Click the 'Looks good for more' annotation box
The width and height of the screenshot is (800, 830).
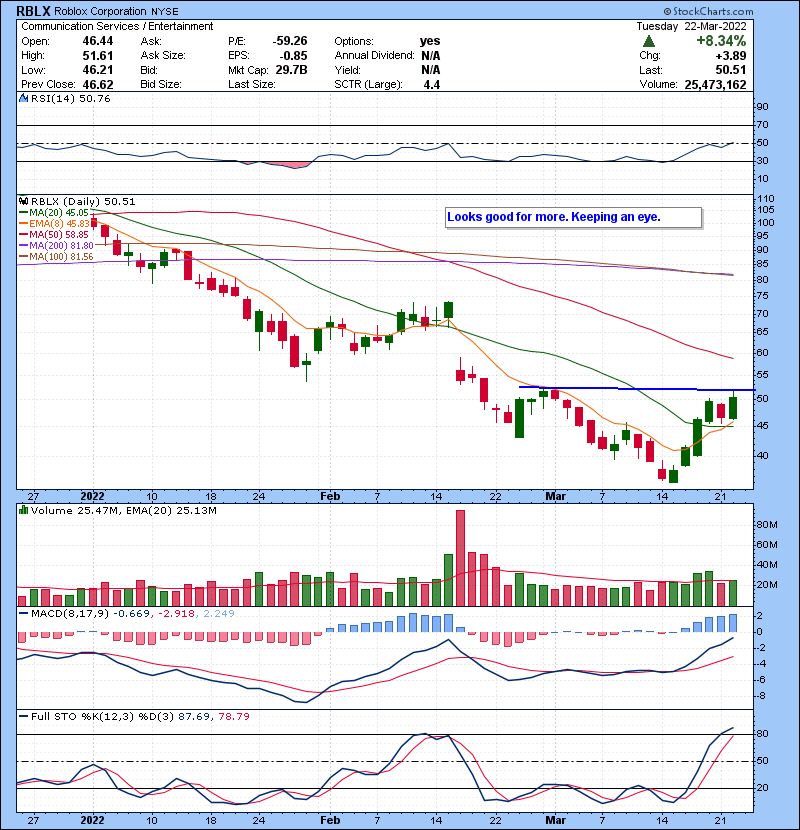point(574,218)
